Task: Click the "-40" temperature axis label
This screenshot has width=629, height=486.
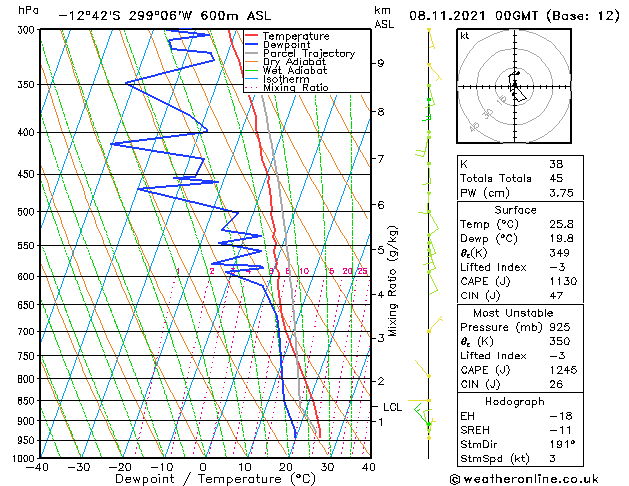Action: tap(37, 467)
